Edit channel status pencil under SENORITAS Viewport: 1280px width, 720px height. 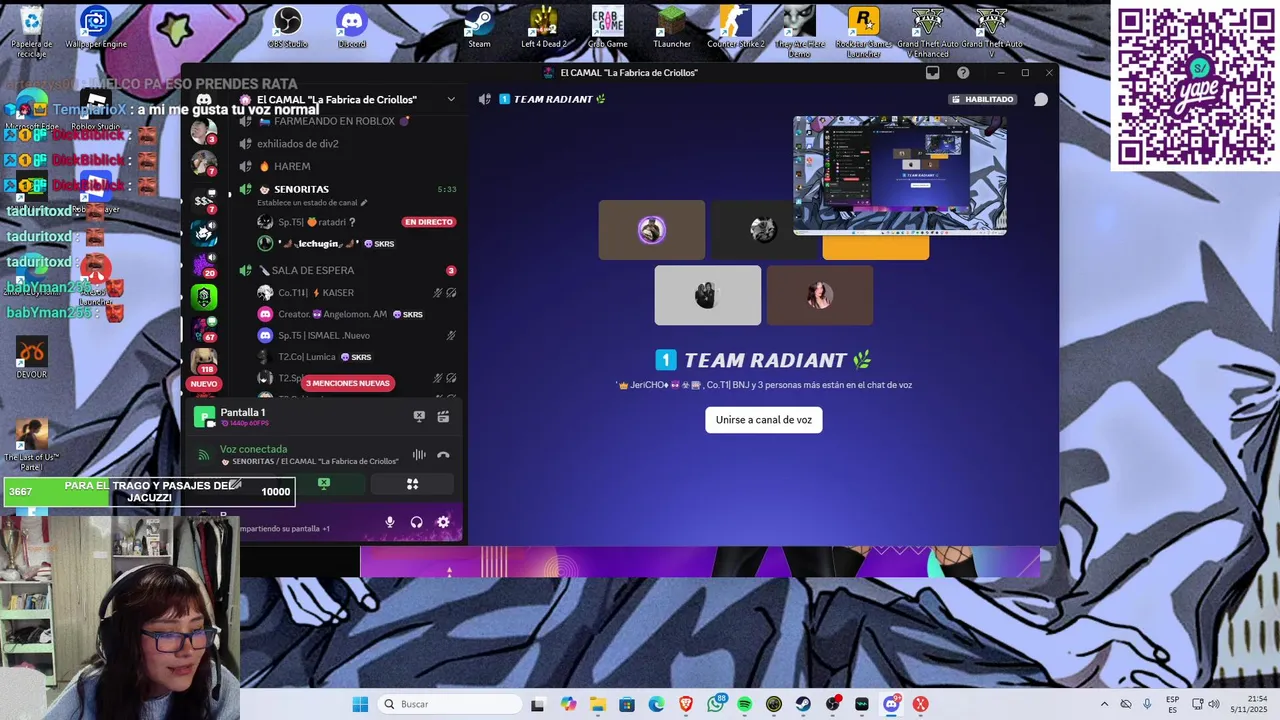(x=364, y=203)
